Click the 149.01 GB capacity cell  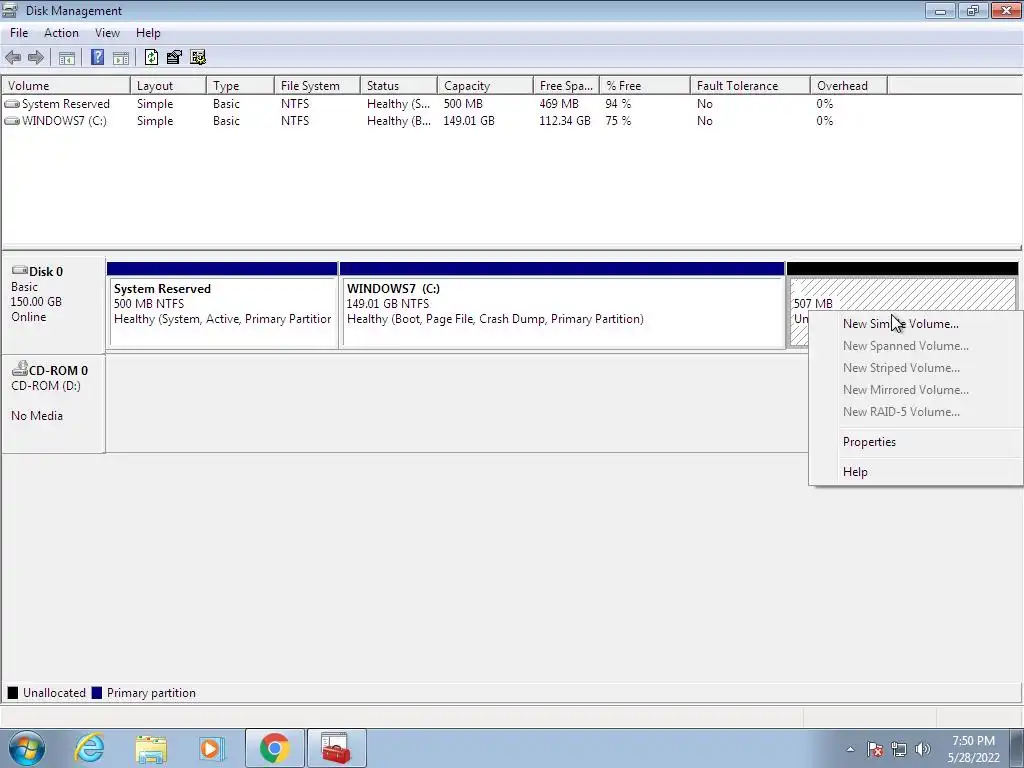point(469,121)
